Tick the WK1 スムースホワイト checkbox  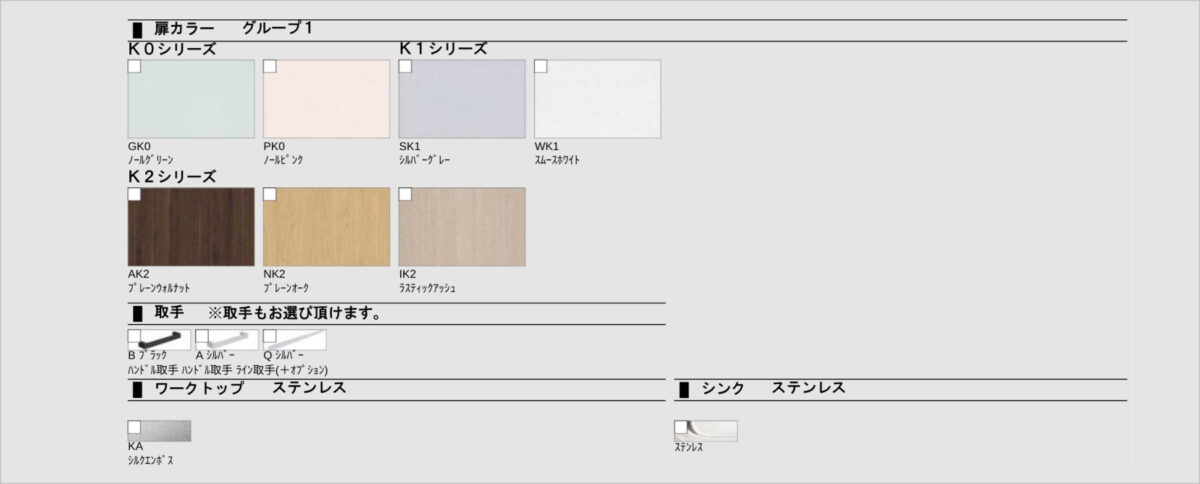point(540,66)
